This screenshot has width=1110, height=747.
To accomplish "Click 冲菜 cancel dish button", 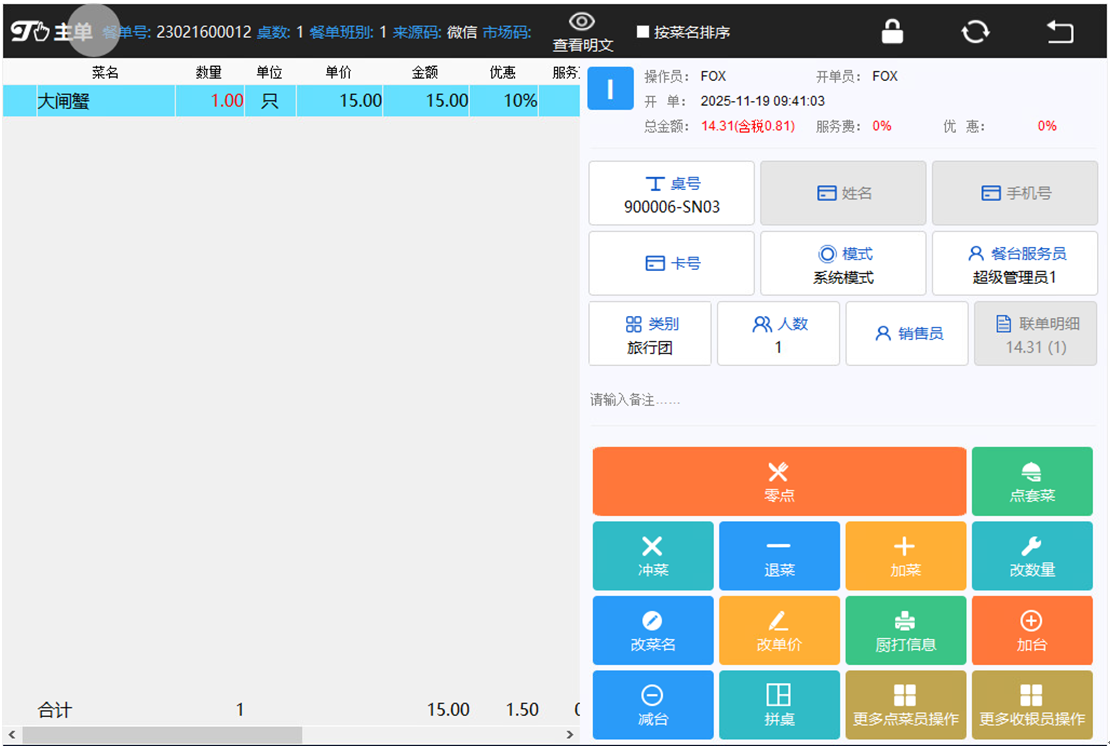I will click(653, 556).
